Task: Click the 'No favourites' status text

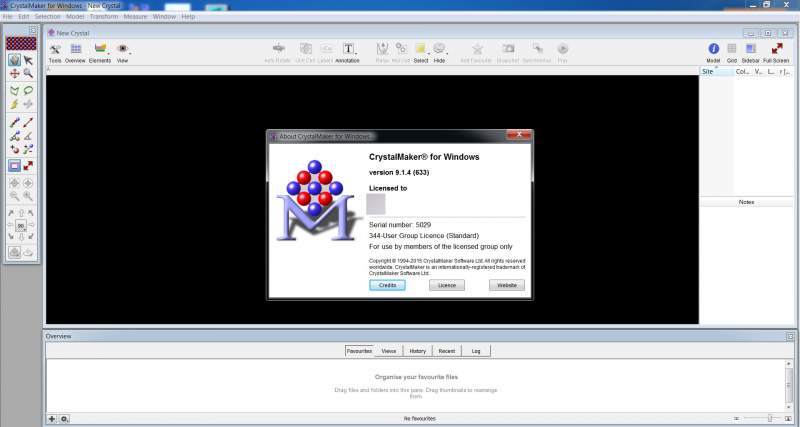Action: point(419,419)
